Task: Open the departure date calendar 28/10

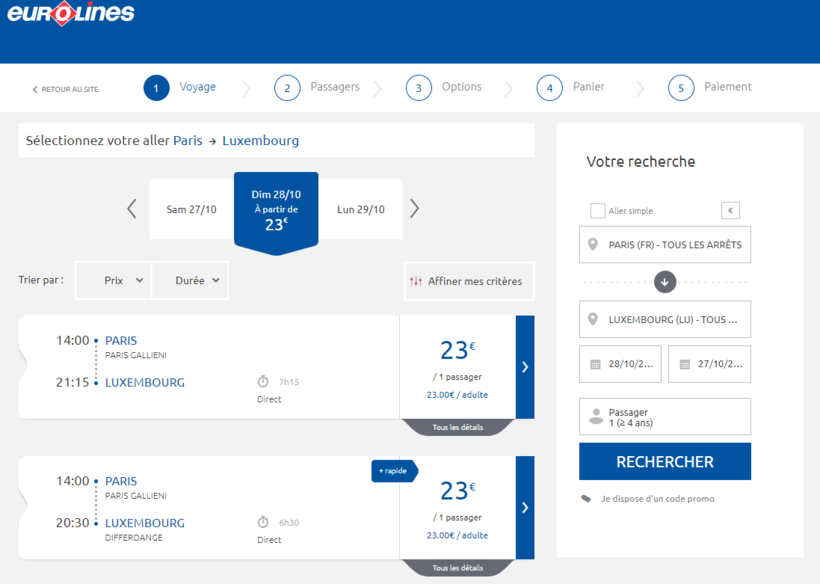Action: point(620,364)
